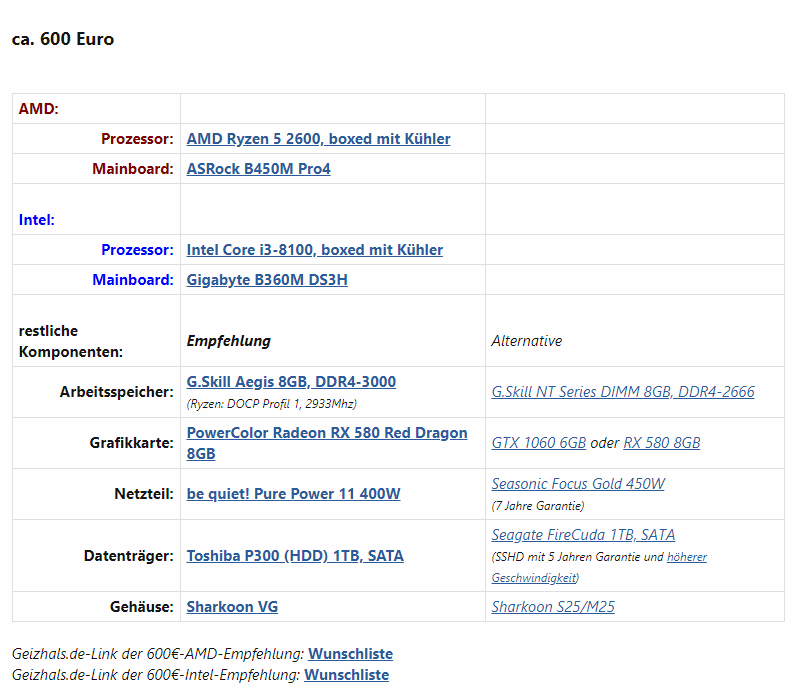
Task: Click the red 'Prozessor:' label in AMD section
Action: 137,139
